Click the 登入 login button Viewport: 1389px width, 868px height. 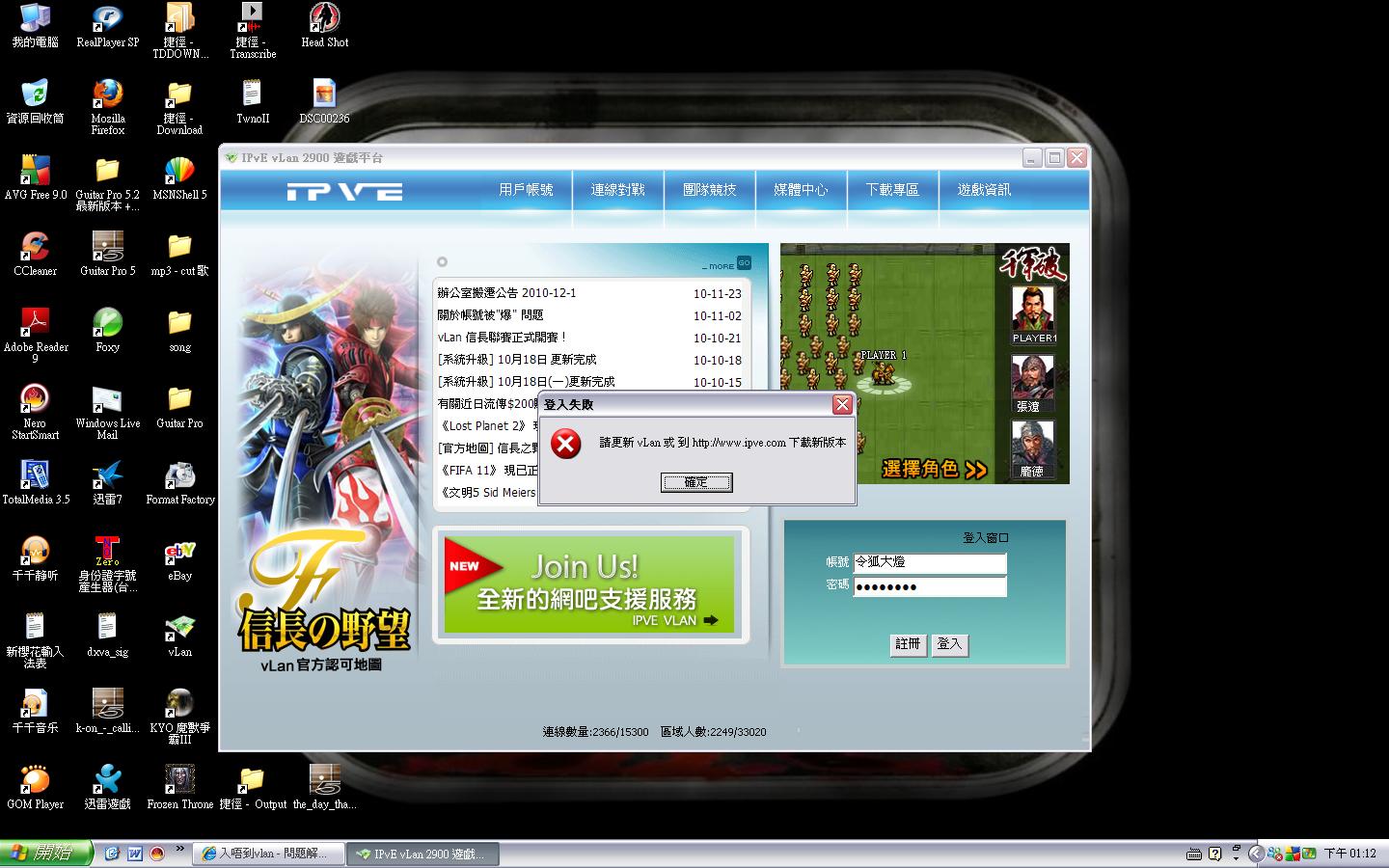point(949,644)
